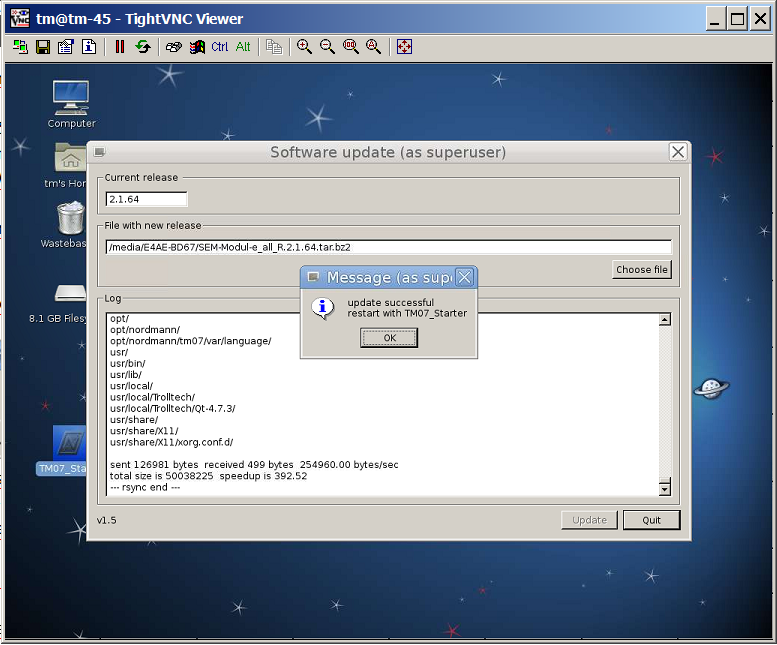Viewport: 777px width, 645px height.
Task: Select the tm's Home folder icon
Action: click(67, 166)
